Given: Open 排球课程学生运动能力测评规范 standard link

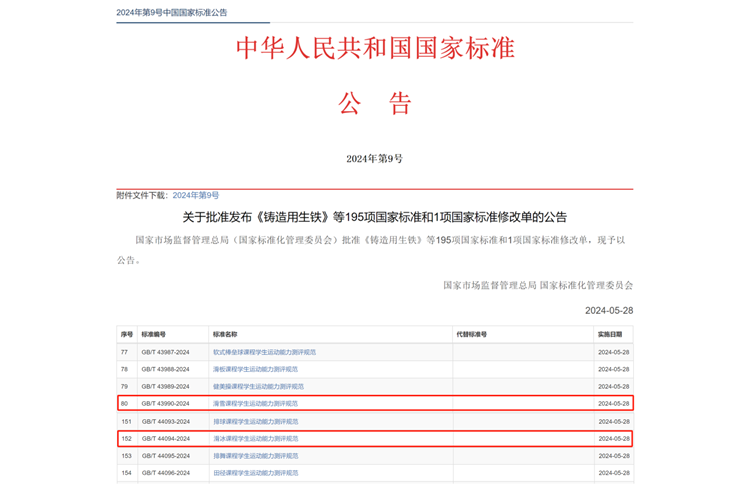Looking at the screenshot, I should tap(255, 421).
